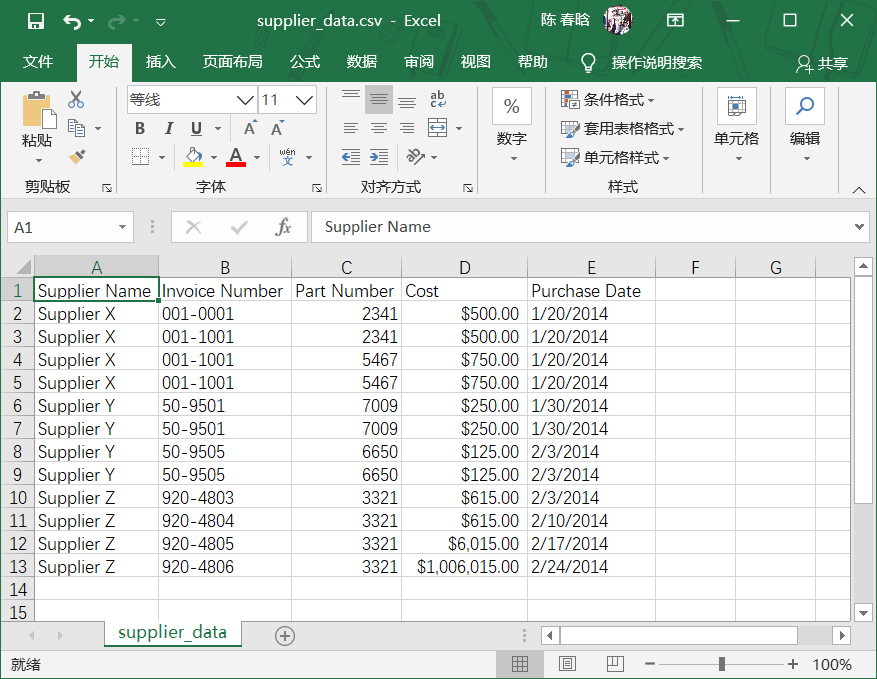
Task: Open Cell Styles dropdown
Action: 615,157
